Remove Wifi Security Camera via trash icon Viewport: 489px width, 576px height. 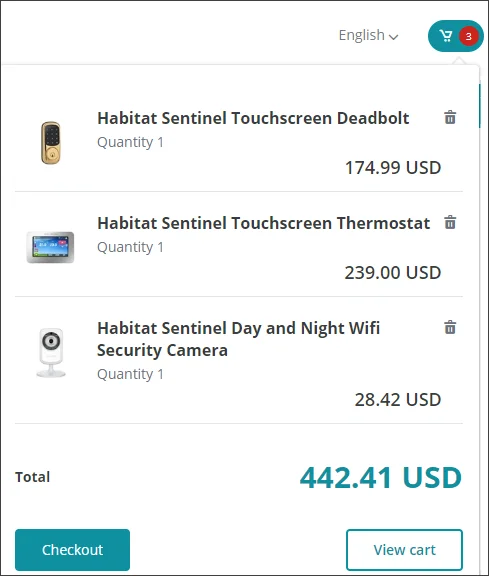coord(450,327)
